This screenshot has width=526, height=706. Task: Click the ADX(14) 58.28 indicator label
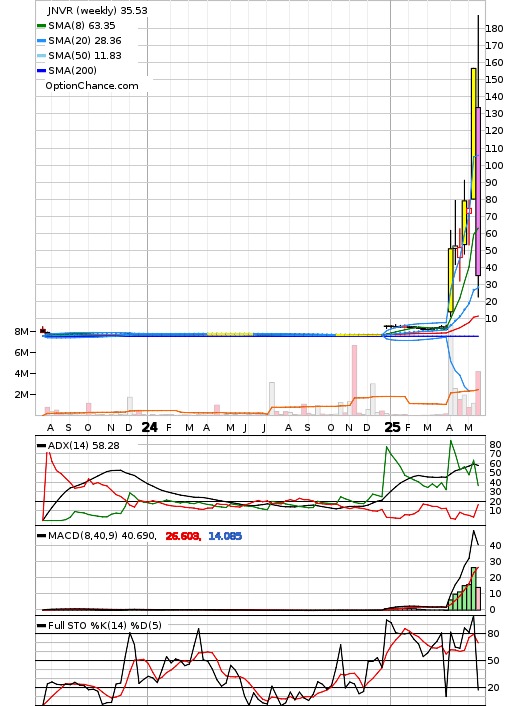tap(84, 446)
